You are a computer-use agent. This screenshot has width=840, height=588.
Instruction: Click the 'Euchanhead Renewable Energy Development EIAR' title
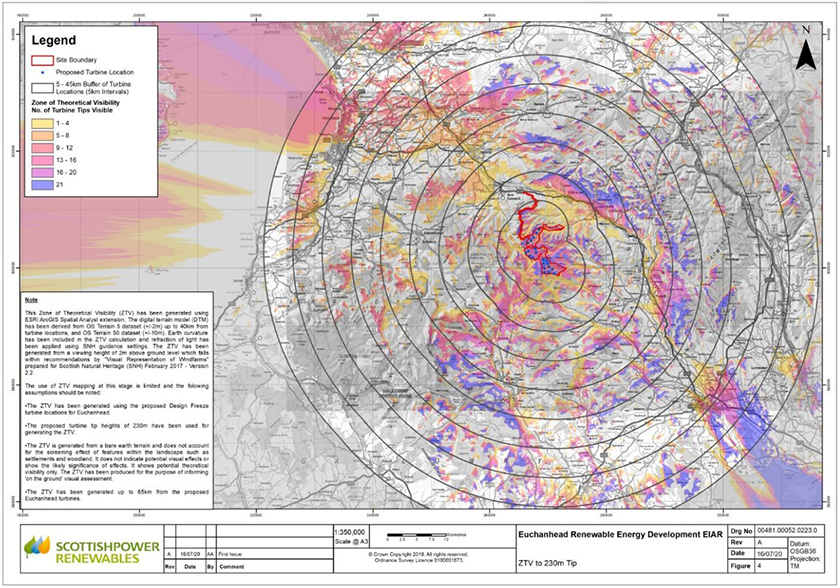pyautogui.click(x=620, y=534)
